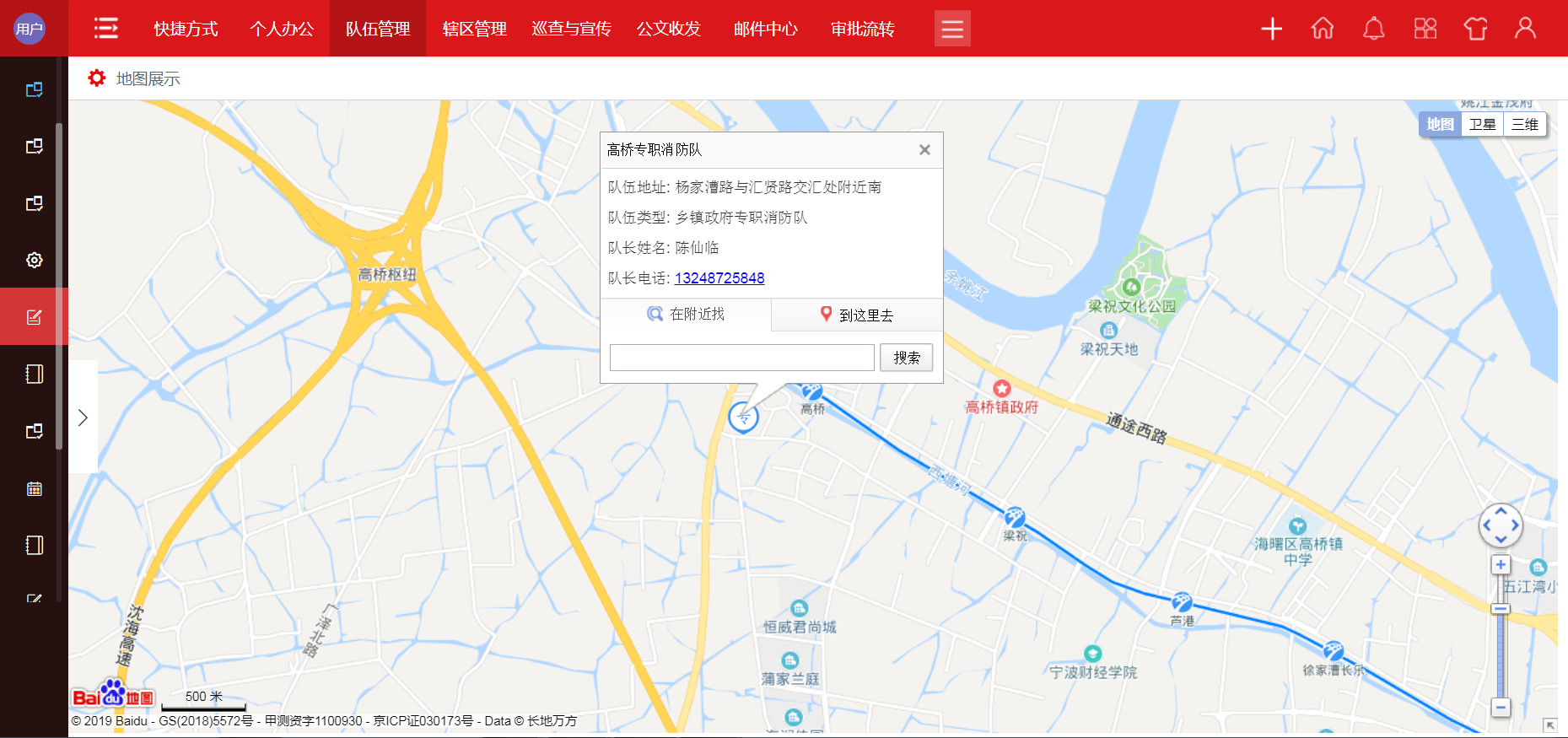Open the apps grid icon
The image size is (1568, 738).
click(x=1425, y=29)
